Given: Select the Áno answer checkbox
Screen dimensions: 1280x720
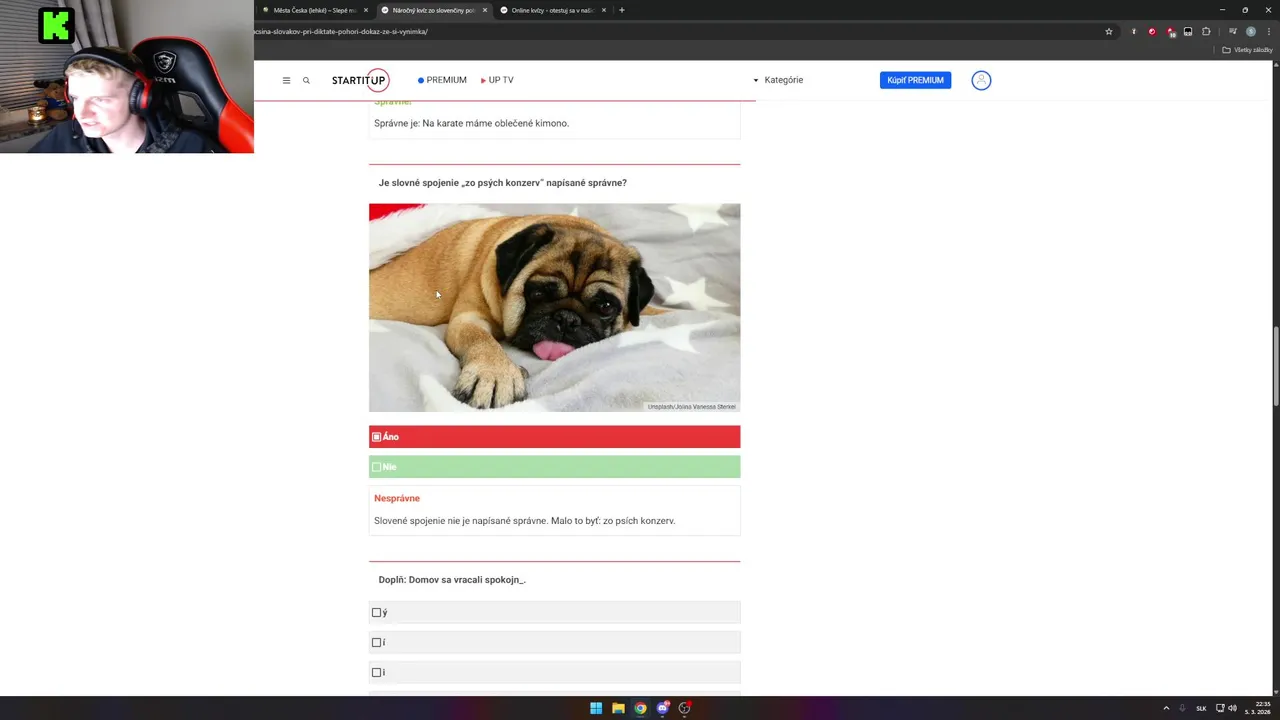Looking at the screenshot, I should [377, 437].
